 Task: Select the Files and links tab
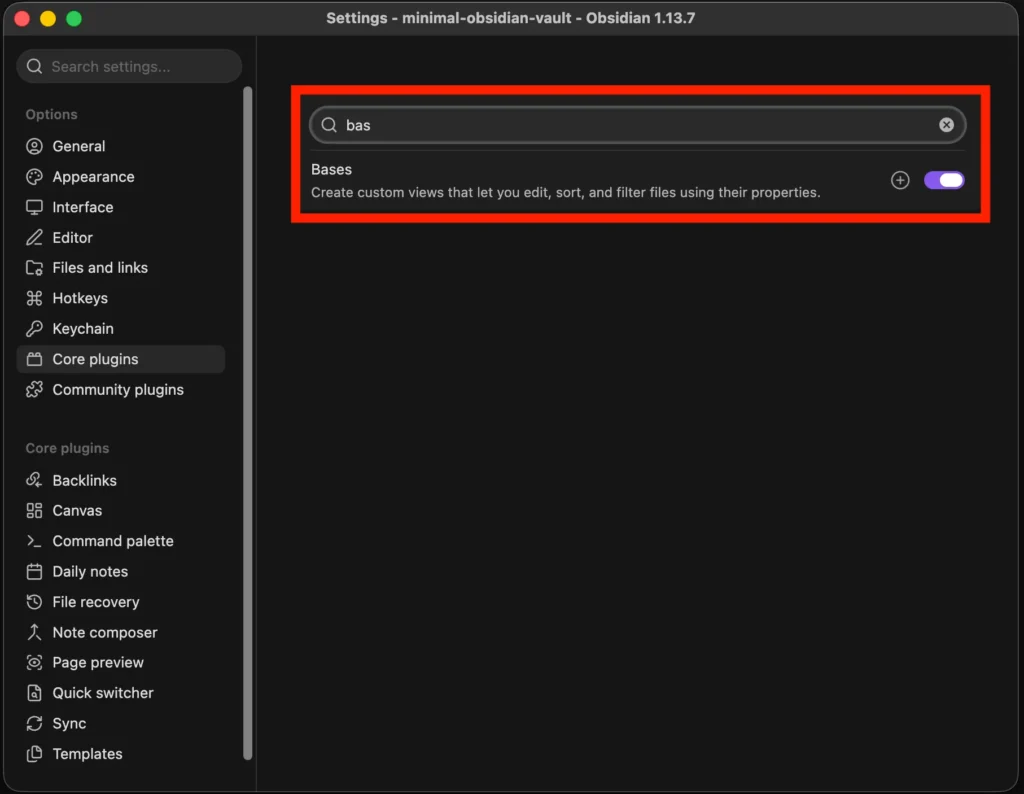[x=121, y=268]
